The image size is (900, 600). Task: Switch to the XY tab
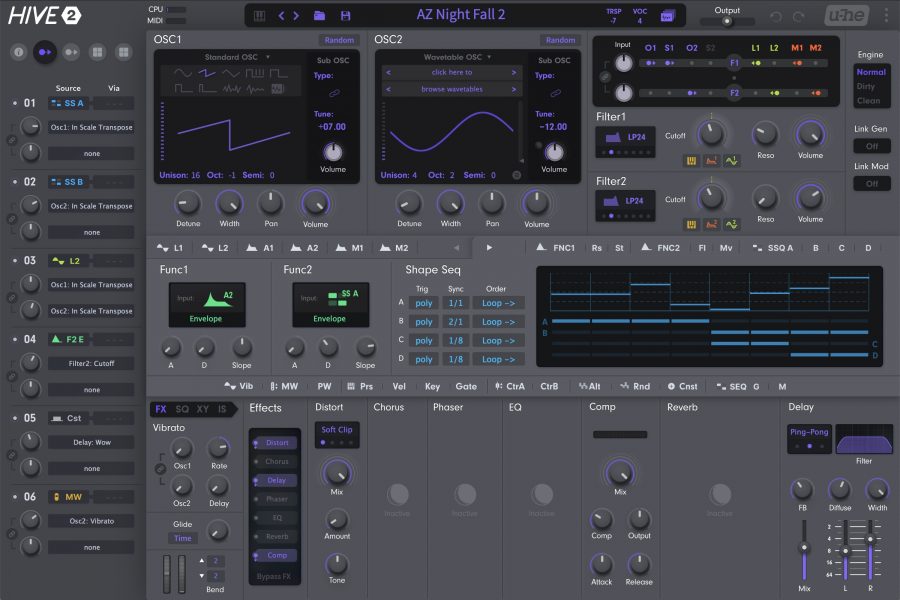[x=203, y=409]
